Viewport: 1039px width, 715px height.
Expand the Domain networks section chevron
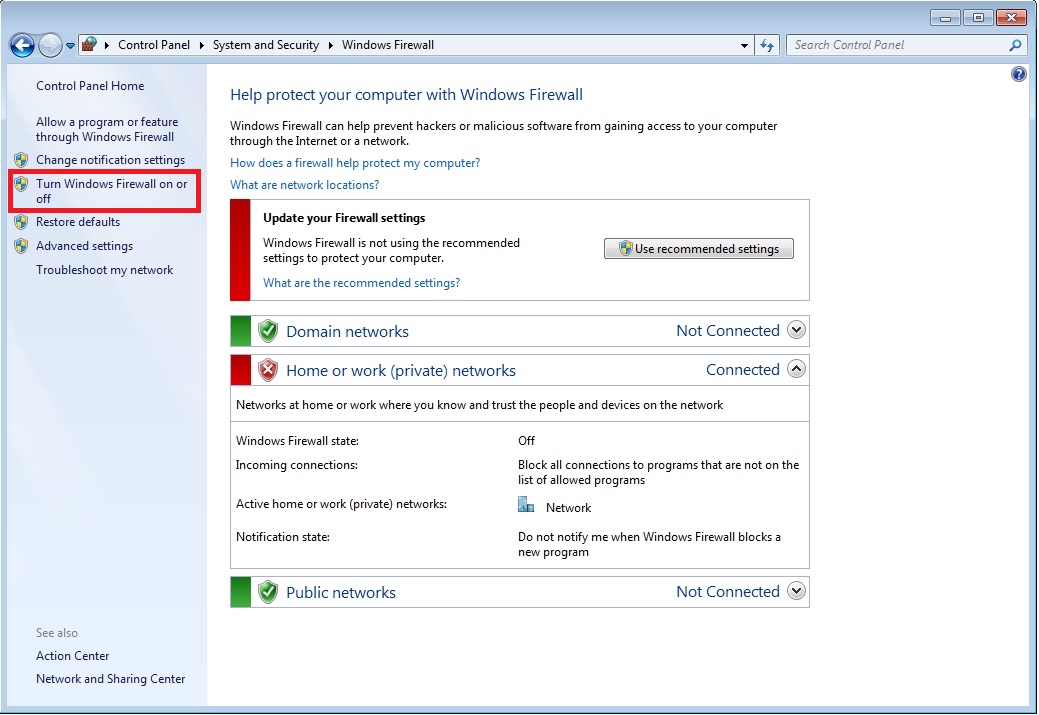click(x=796, y=330)
